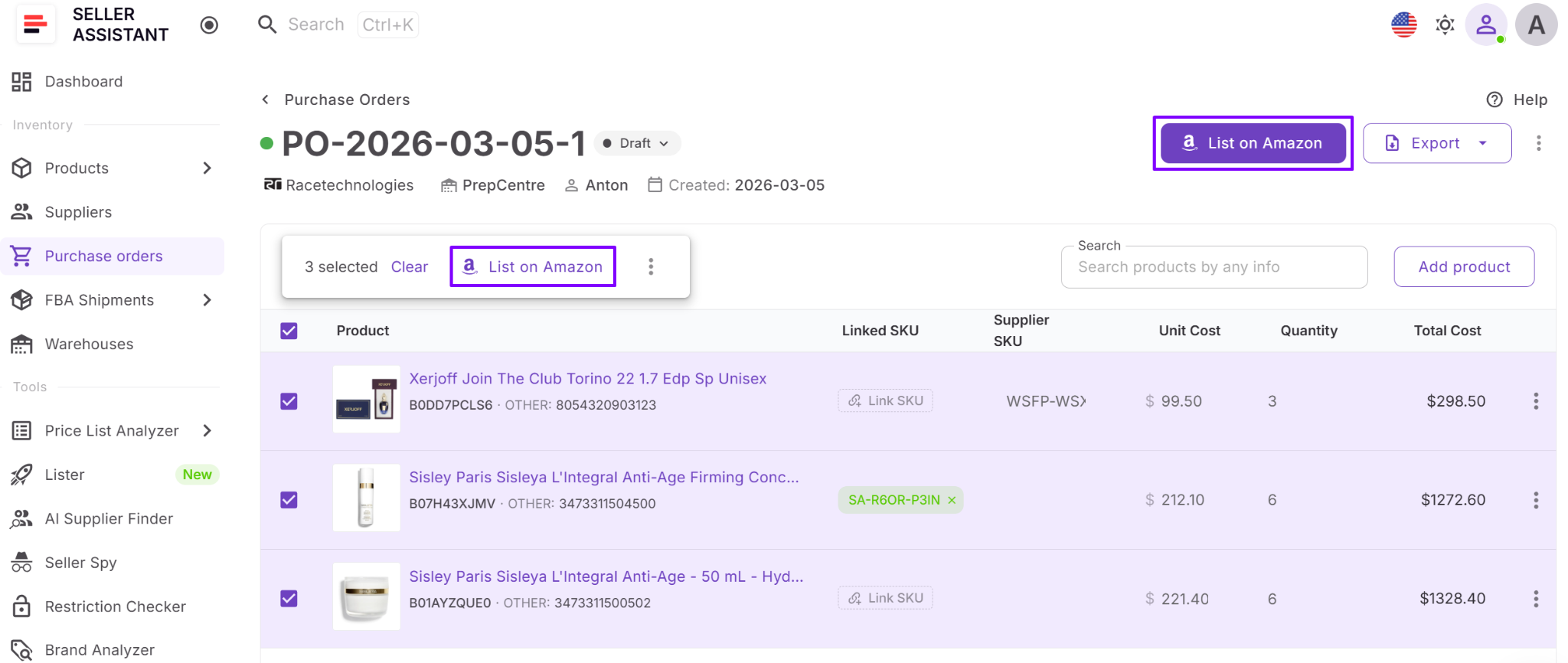This screenshot has height=663, width=1568.
Task: Open the purchase order three-dot menu
Action: pos(1538,143)
